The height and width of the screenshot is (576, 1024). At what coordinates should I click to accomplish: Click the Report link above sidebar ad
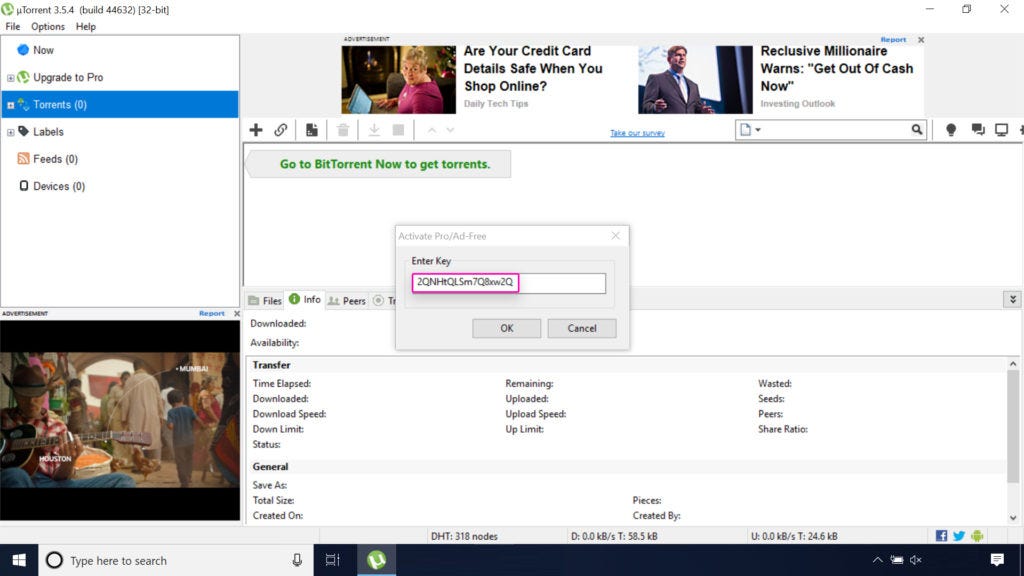pos(212,313)
